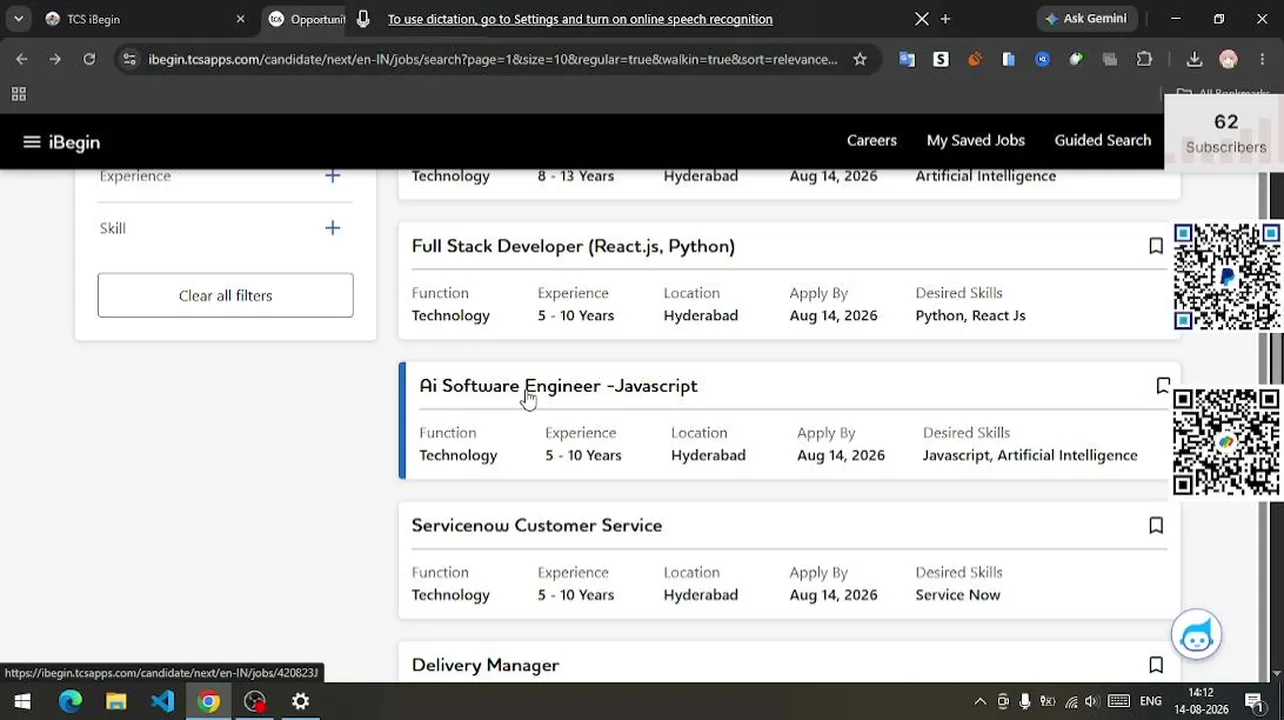Close the dictation notice bar
The width and height of the screenshot is (1284, 720).
[x=922, y=19]
